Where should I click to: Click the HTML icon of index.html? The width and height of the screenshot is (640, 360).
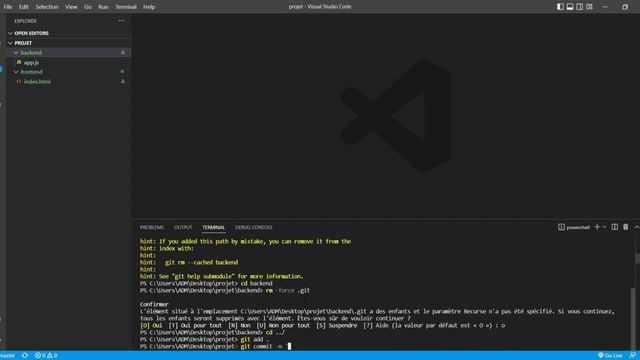click(19, 82)
